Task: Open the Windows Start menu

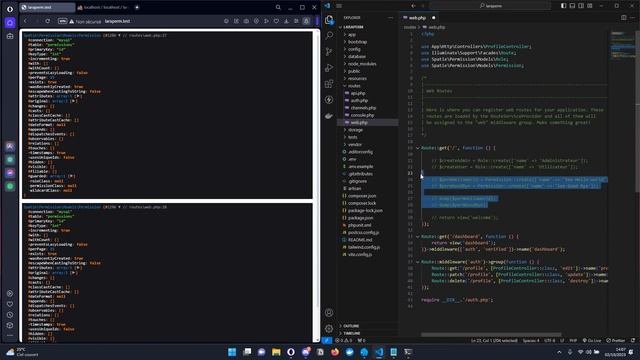Action: (232, 352)
